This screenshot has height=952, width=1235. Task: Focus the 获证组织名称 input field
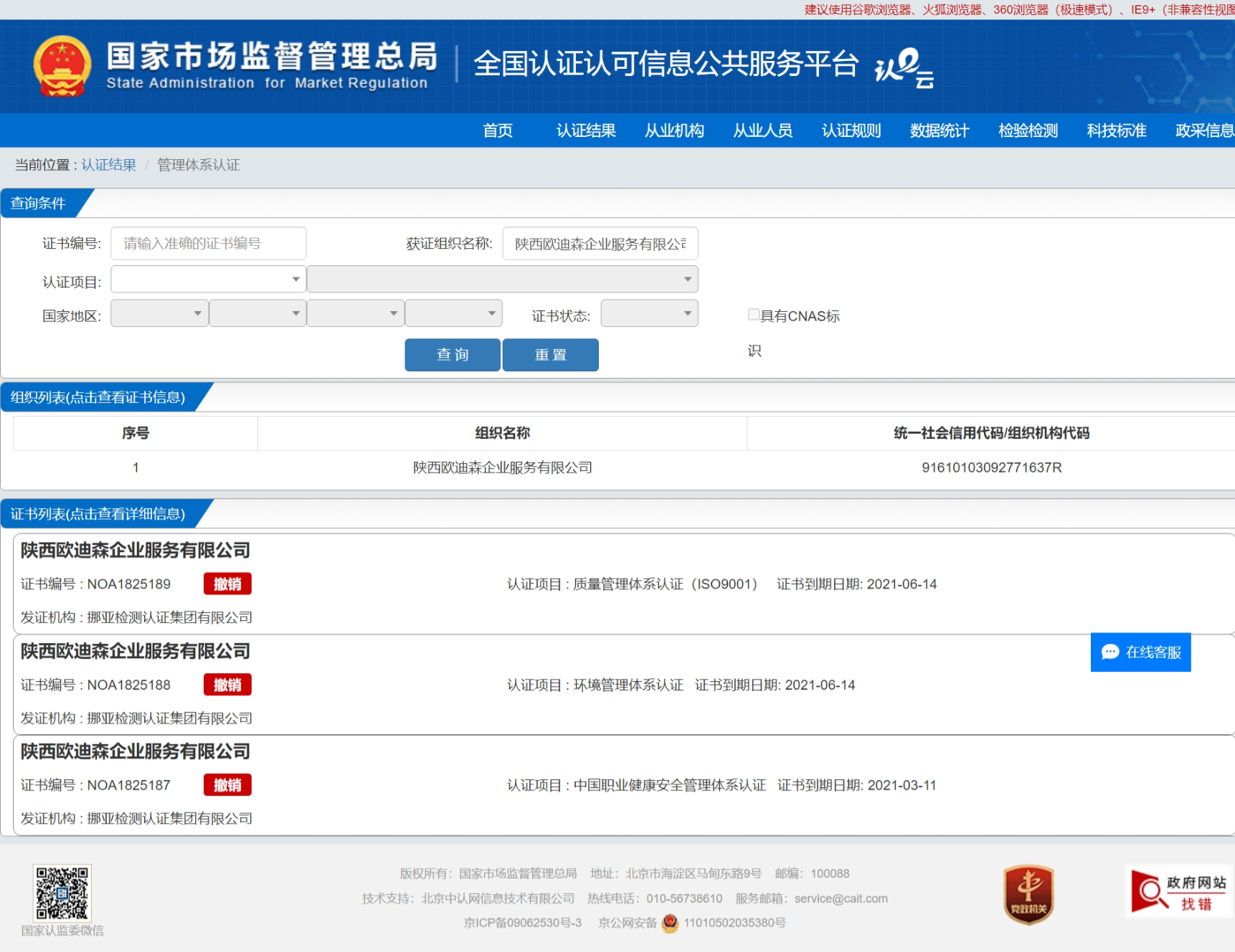click(600, 244)
